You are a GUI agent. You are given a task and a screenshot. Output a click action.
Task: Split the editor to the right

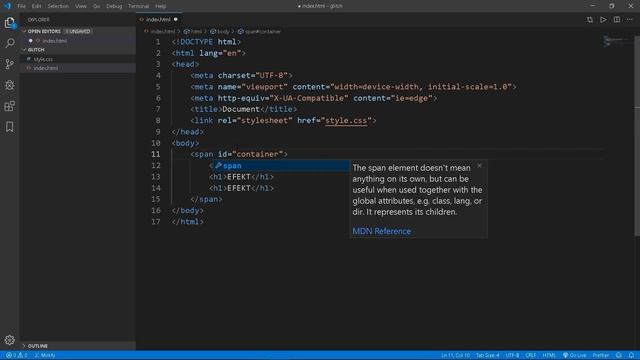[x=617, y=20]
